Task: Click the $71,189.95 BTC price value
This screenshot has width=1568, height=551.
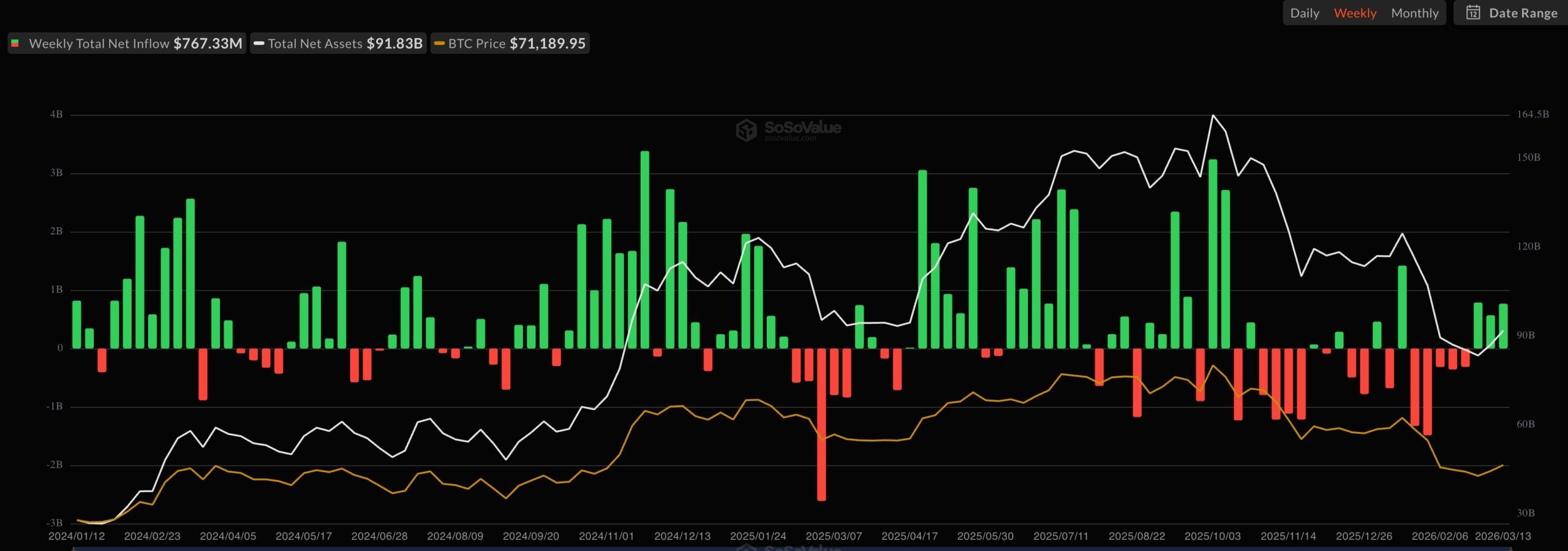Action: click(548, 44)
